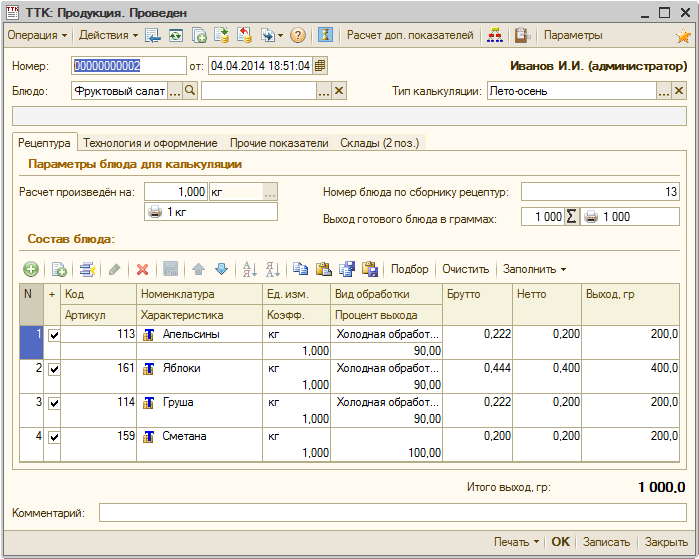Click the copy-and-save pages icon in table toolbar
This screenshot has width=699, height=559.
point(347,269)
